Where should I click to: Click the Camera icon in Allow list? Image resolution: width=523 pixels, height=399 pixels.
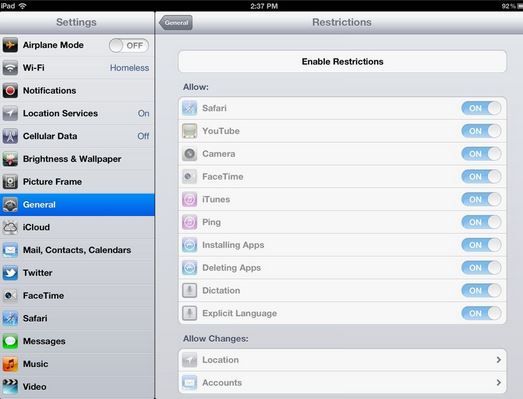click(189, 154)
